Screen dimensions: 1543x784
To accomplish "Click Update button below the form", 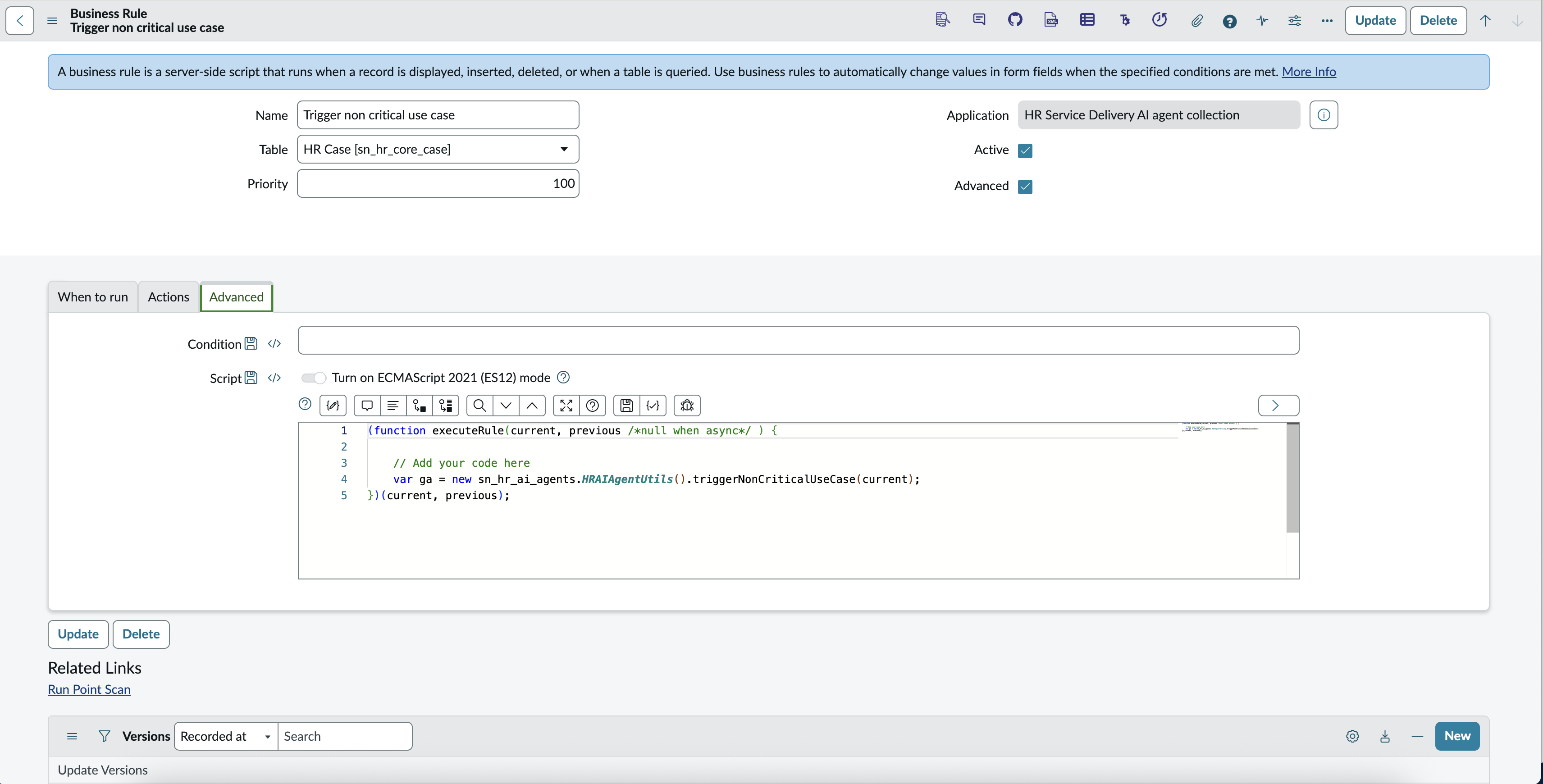I will pos(78,634).
